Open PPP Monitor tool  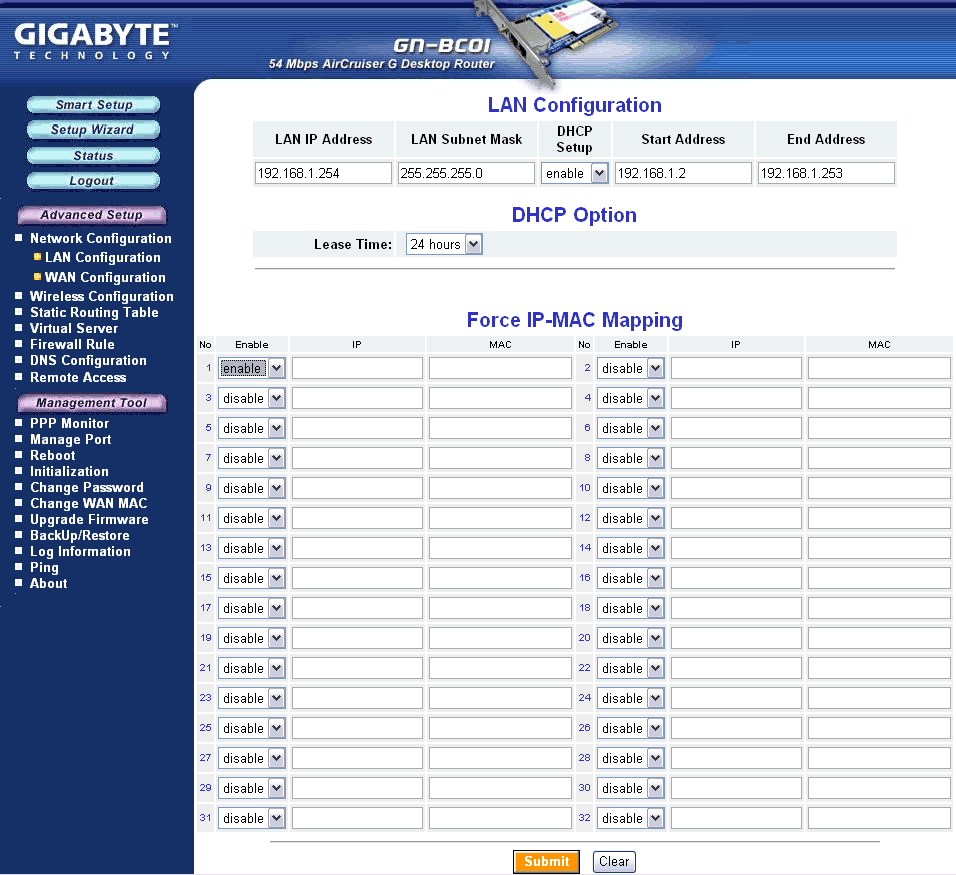click(x=70, y=423)
